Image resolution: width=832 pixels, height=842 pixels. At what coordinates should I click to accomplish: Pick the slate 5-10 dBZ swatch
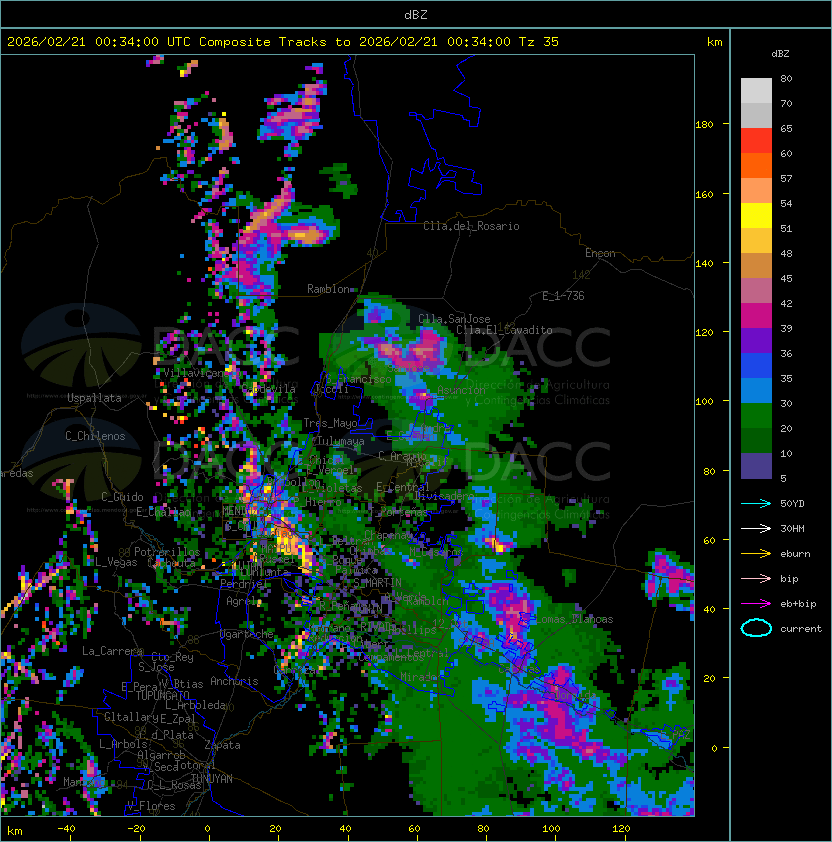pyautogui.click(x=756, y=466)
